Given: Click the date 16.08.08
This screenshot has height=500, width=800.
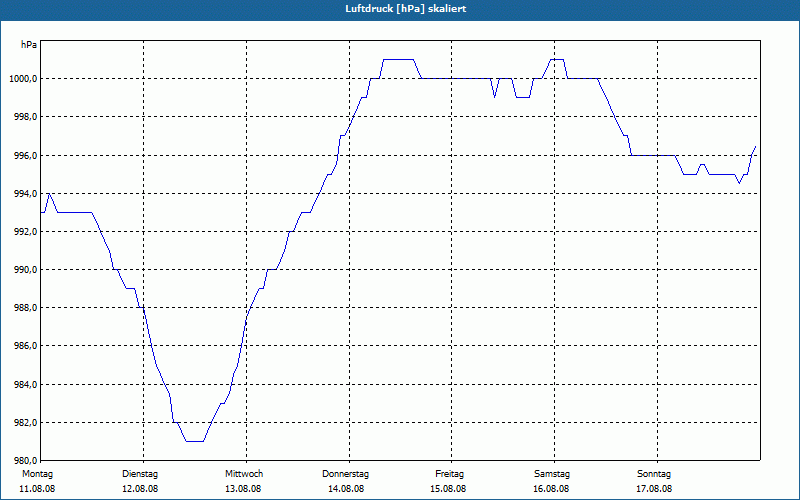Looking at the screenshot, I should pos(552,489).
